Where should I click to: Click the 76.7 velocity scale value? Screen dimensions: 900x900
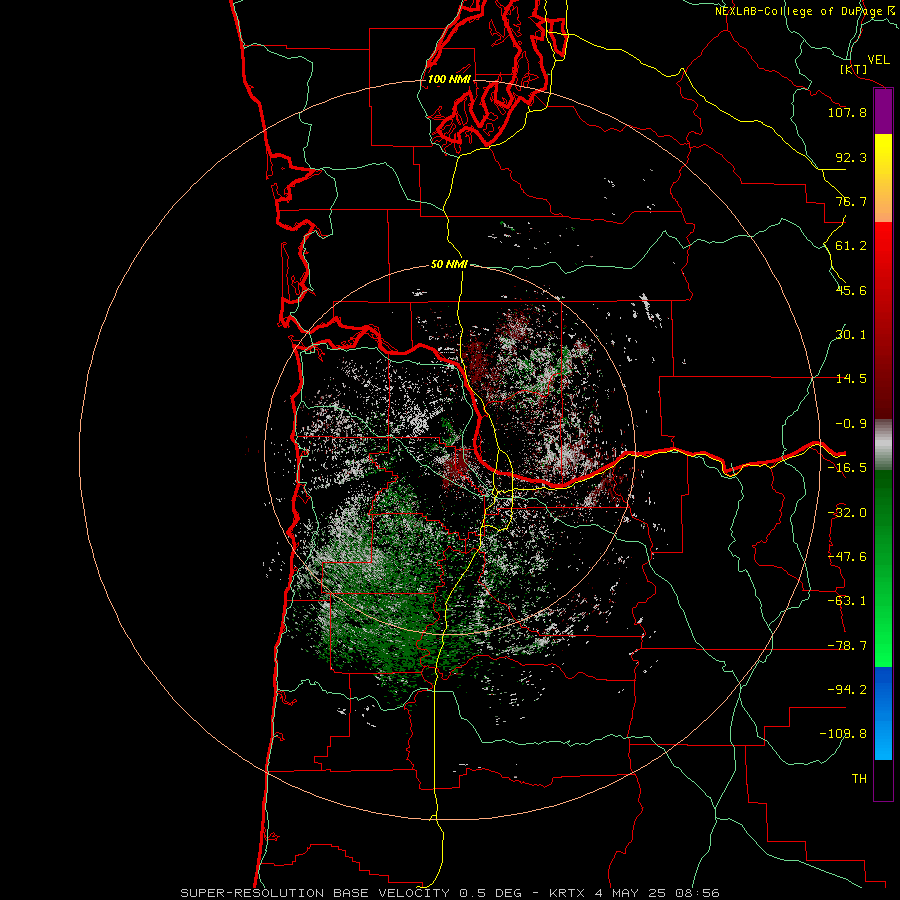click(851, 201)
